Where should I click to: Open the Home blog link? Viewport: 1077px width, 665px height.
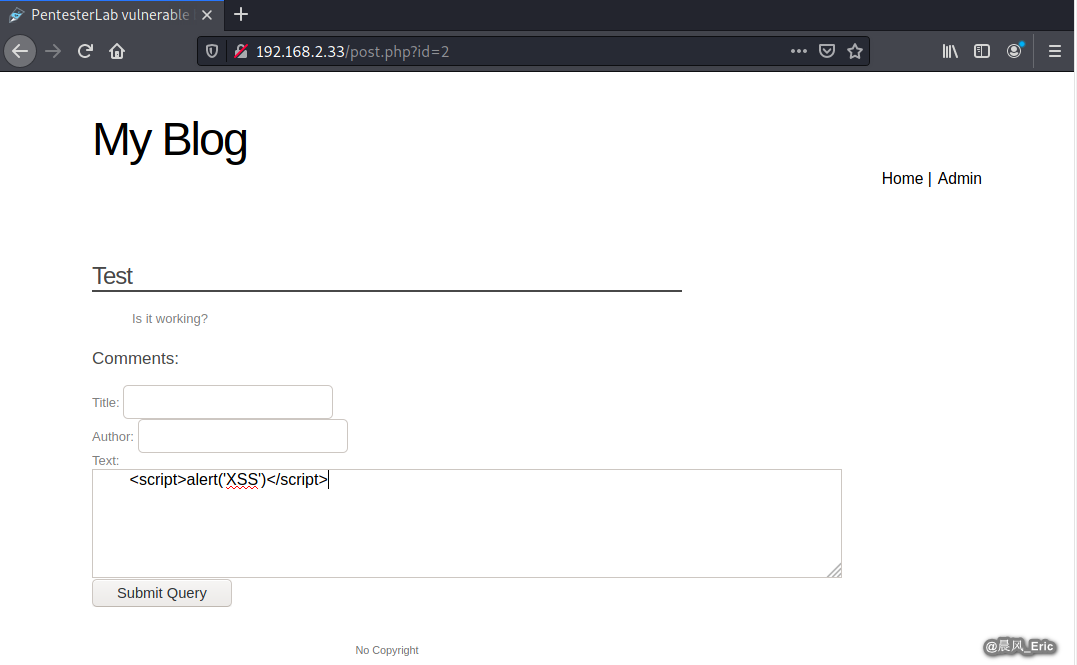pos(902,179)
